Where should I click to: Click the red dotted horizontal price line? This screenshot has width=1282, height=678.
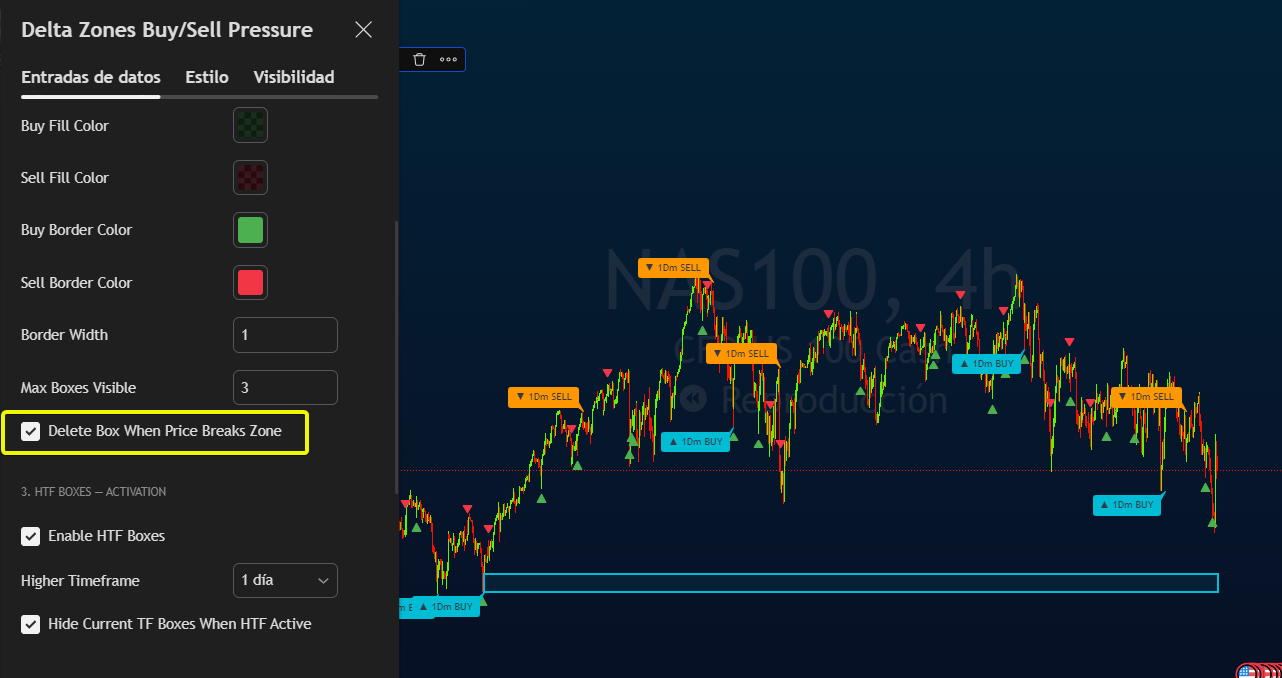[840, 470]
